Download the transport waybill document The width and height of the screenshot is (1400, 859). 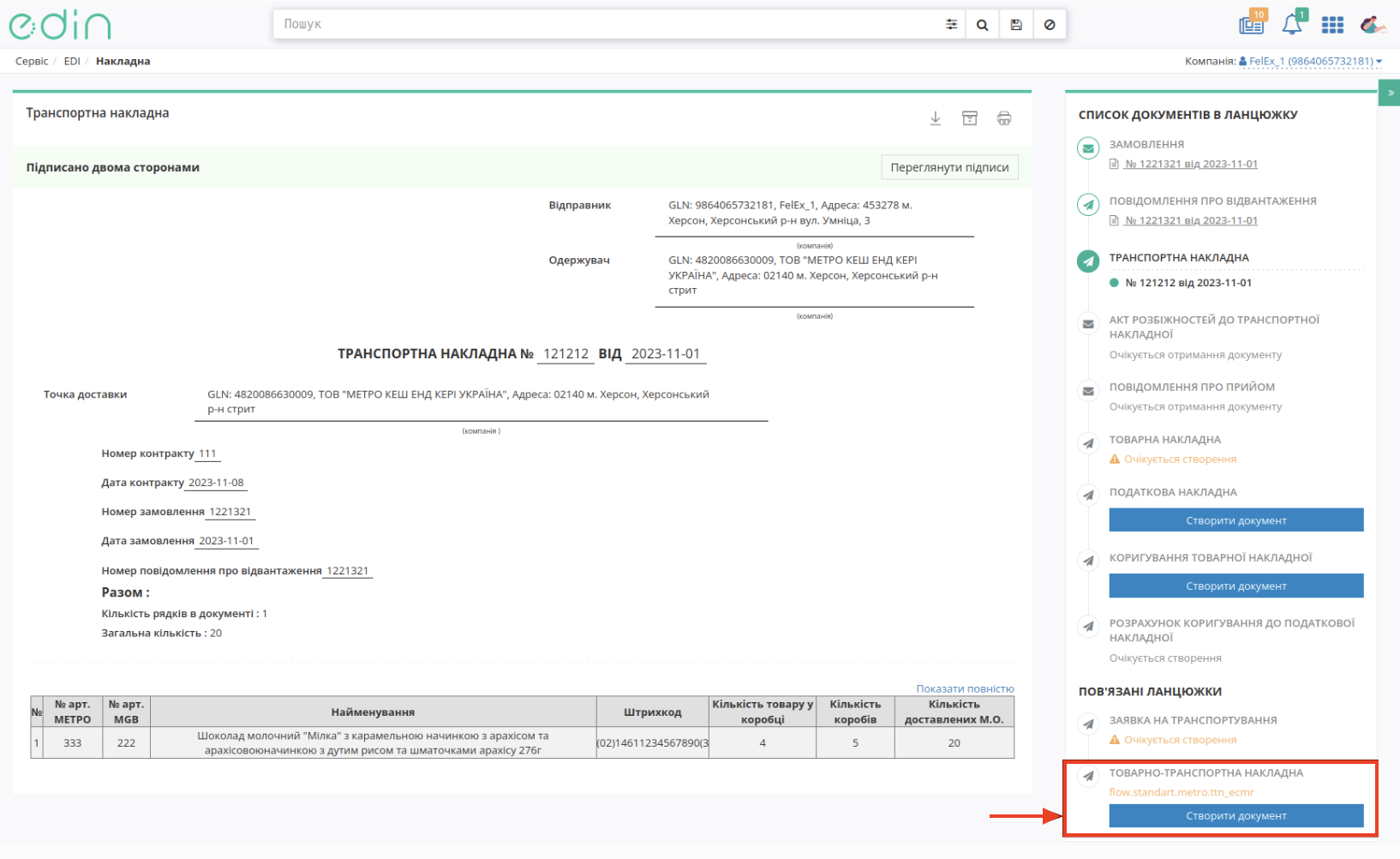(x=936, y=118)
